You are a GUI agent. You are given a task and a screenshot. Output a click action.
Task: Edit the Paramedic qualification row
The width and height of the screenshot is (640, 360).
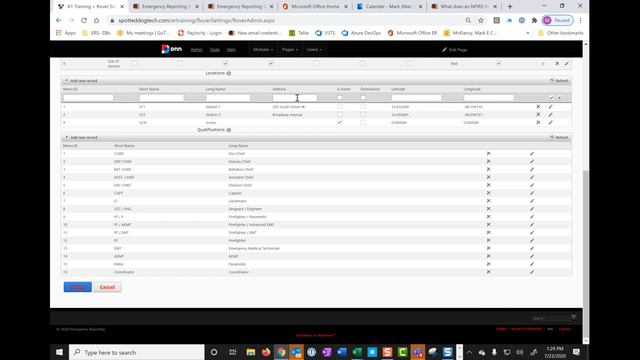[x=532, y=264]
